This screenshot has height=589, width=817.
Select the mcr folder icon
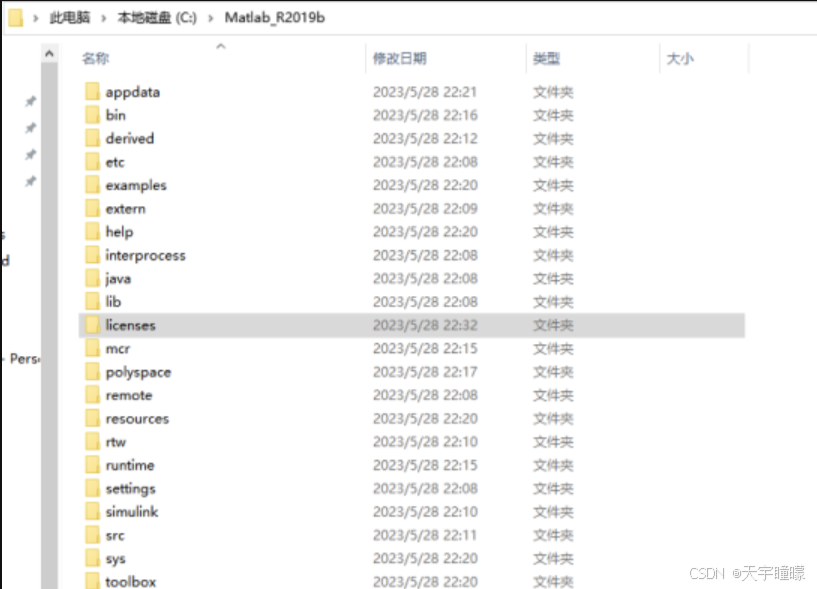pyautogui.click(x=92, y=348)
